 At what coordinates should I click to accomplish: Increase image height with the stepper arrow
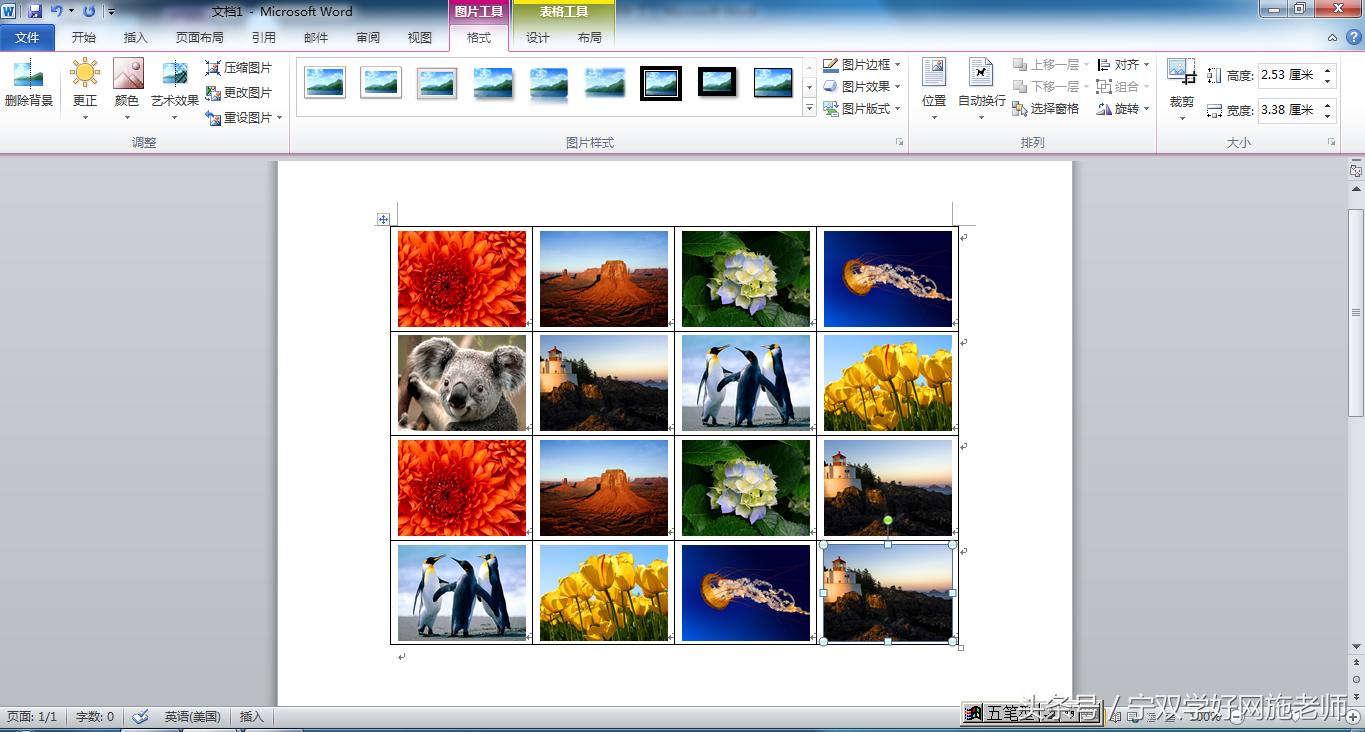1326,68
